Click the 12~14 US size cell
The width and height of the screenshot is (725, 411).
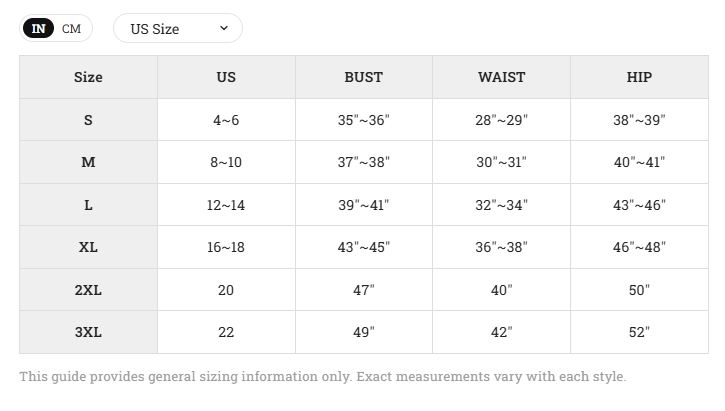[x=226, y=205]
